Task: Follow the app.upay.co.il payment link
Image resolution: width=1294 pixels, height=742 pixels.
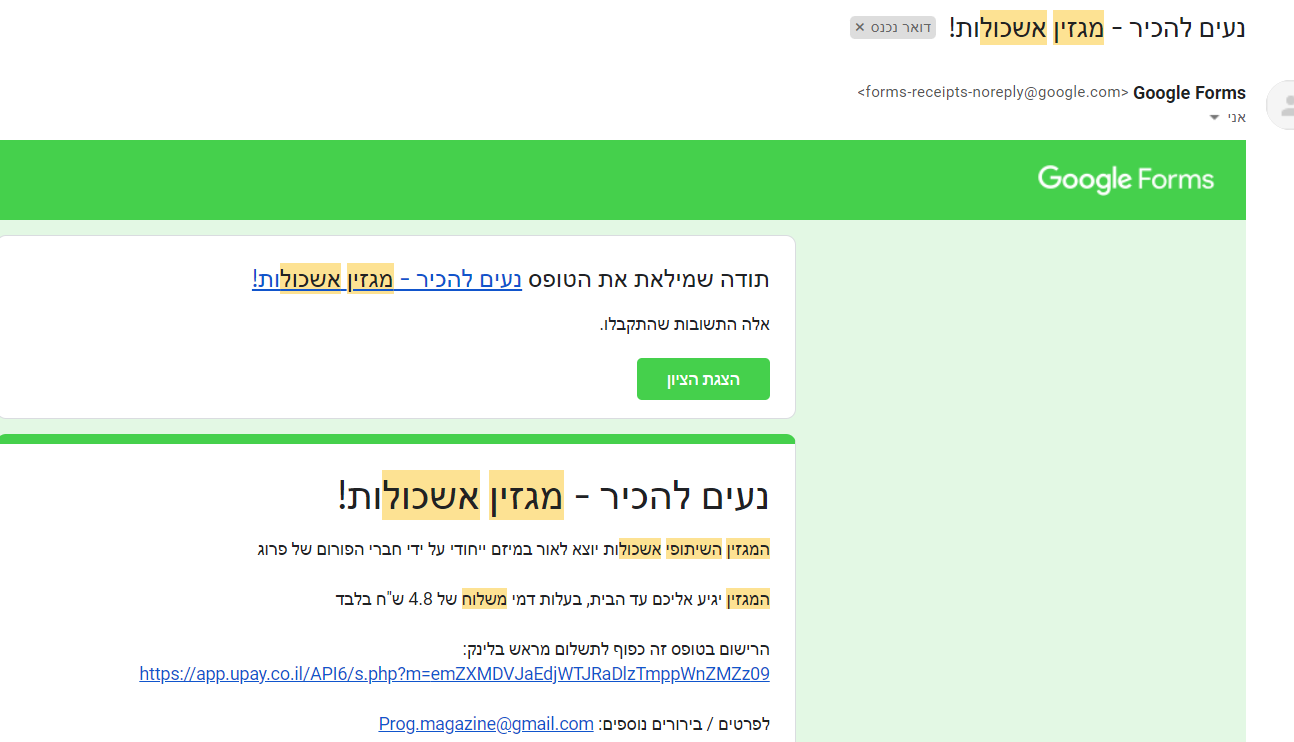Action: (x=454, y=674)
